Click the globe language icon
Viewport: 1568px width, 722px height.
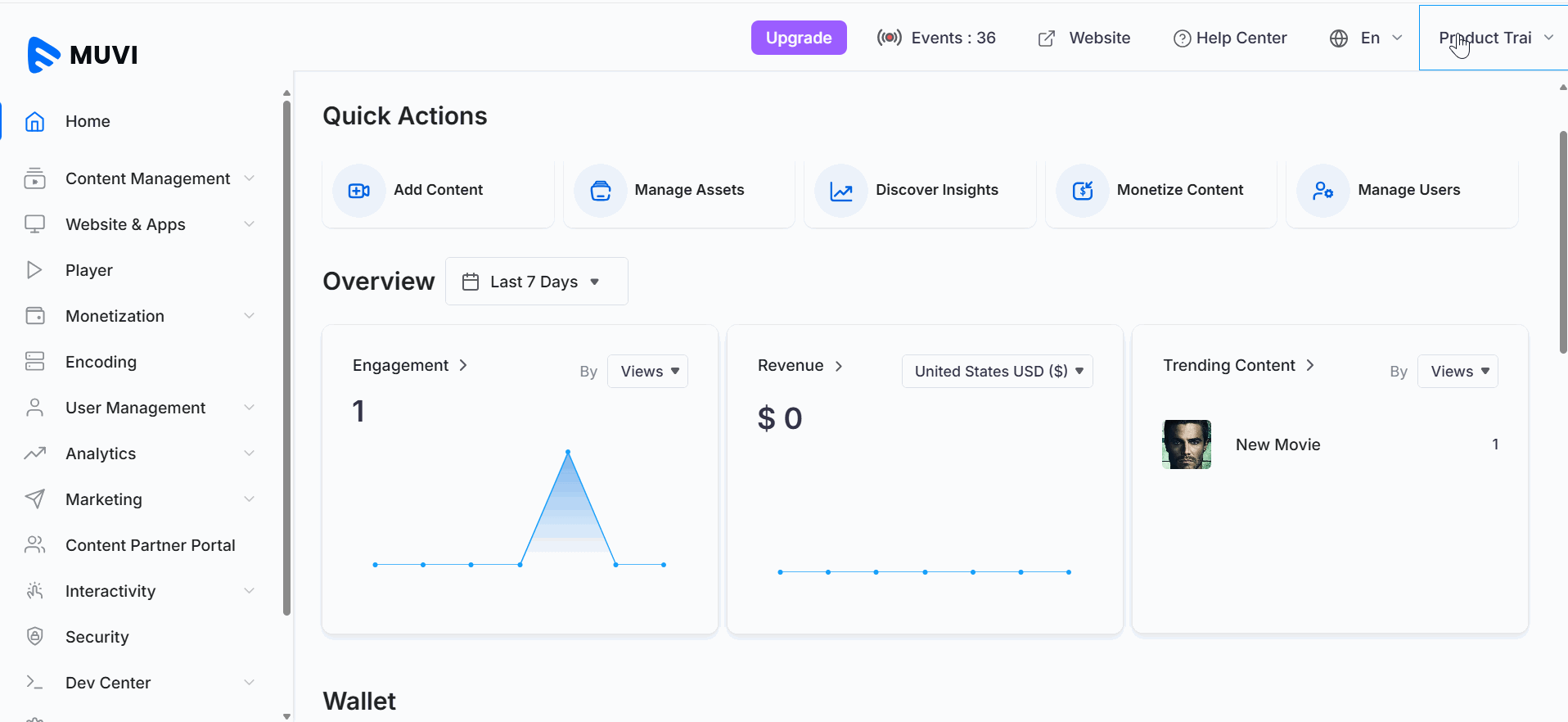[1339, 38]
